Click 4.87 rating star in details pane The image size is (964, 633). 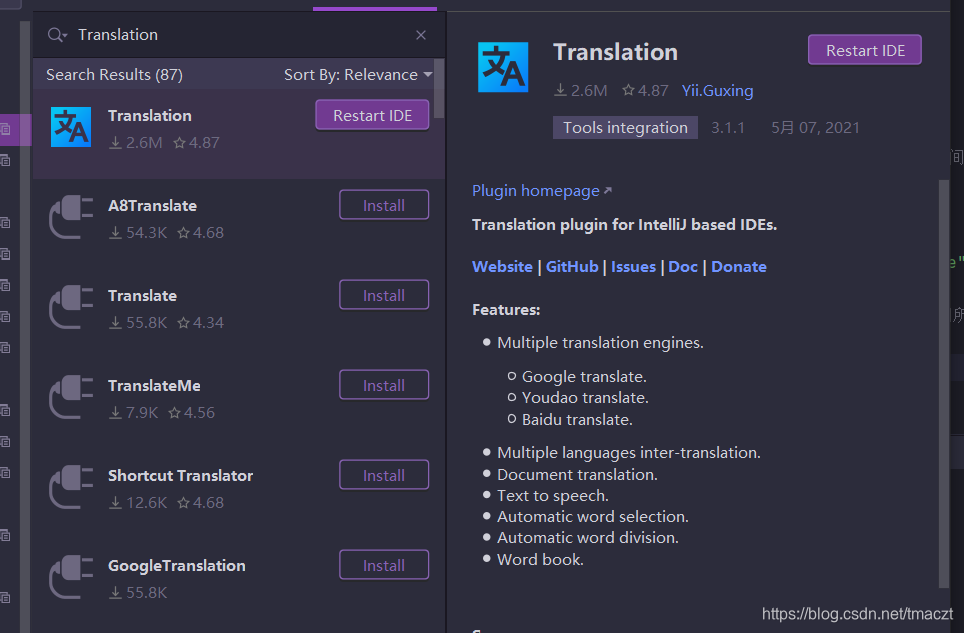pos(628,91)
